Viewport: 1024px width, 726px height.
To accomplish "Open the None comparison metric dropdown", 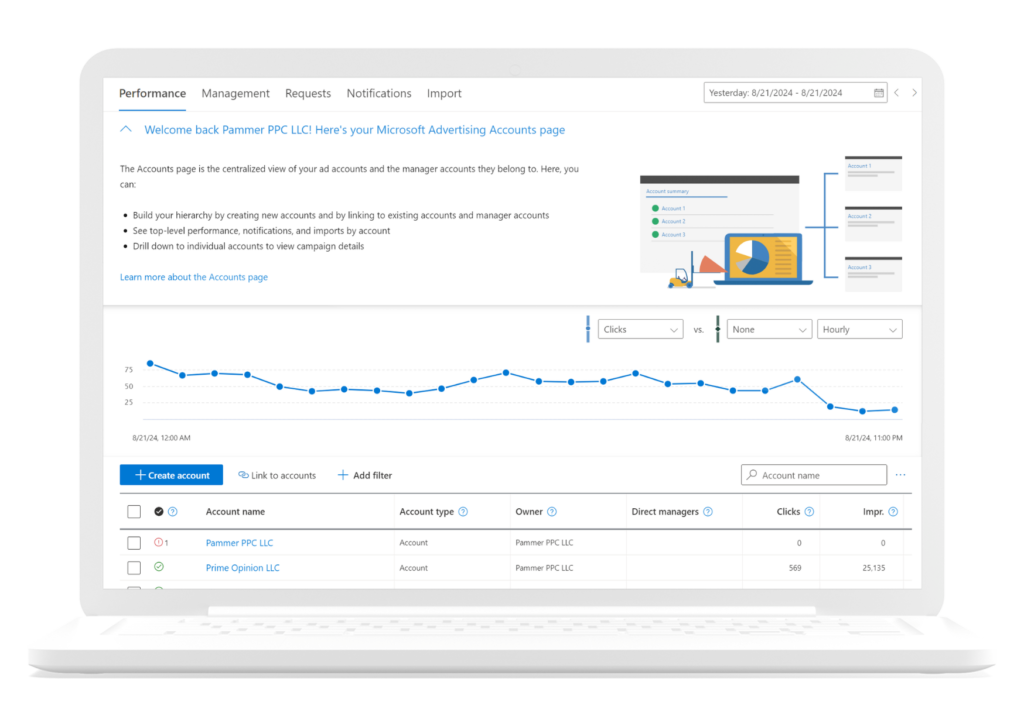I will [769, 329].
